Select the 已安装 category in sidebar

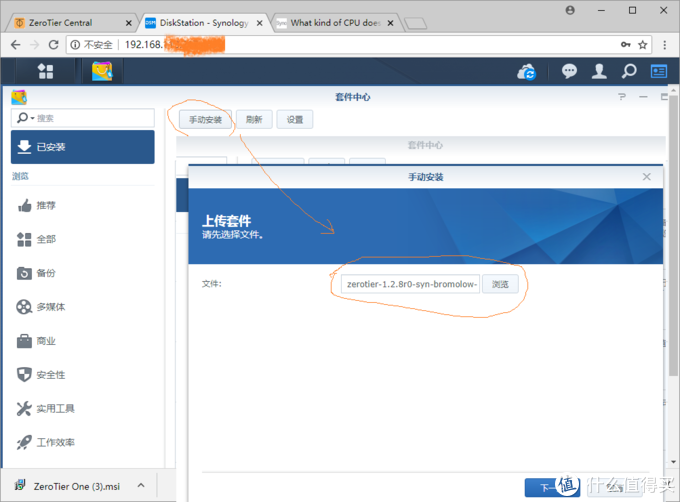(x=83, y=147)
